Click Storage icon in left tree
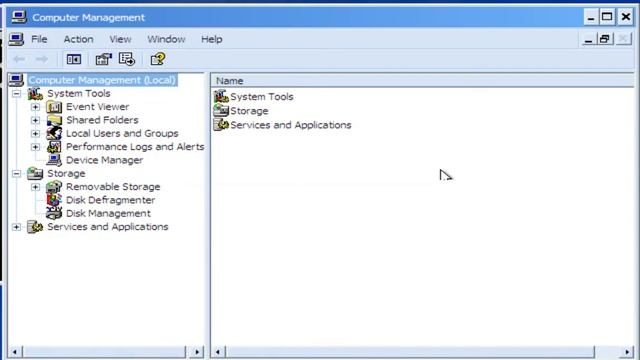Viewport: 640px width, 360px height. coord(35,173)
